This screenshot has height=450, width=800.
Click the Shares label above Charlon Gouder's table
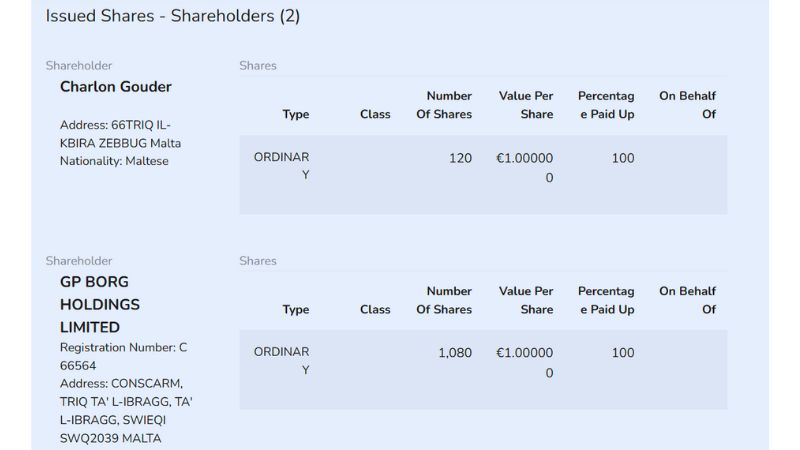pos(258,66)
